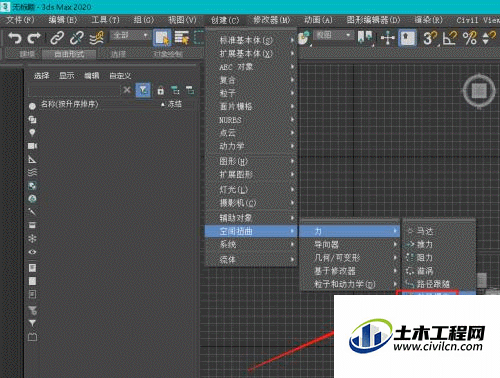The width and height of the screenshot is (500, 378).
Task: Select the Bind to Space Warp tool
Action: click(97, 38)
